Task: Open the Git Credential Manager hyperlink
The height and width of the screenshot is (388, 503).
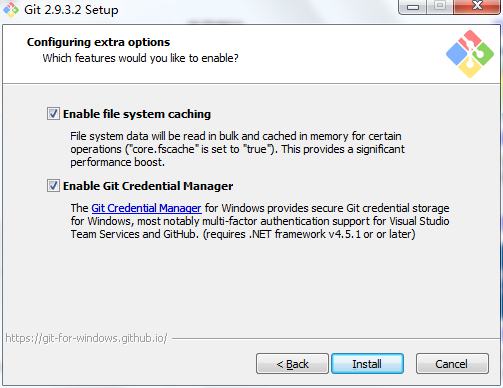Action: (x=146, y=208)
